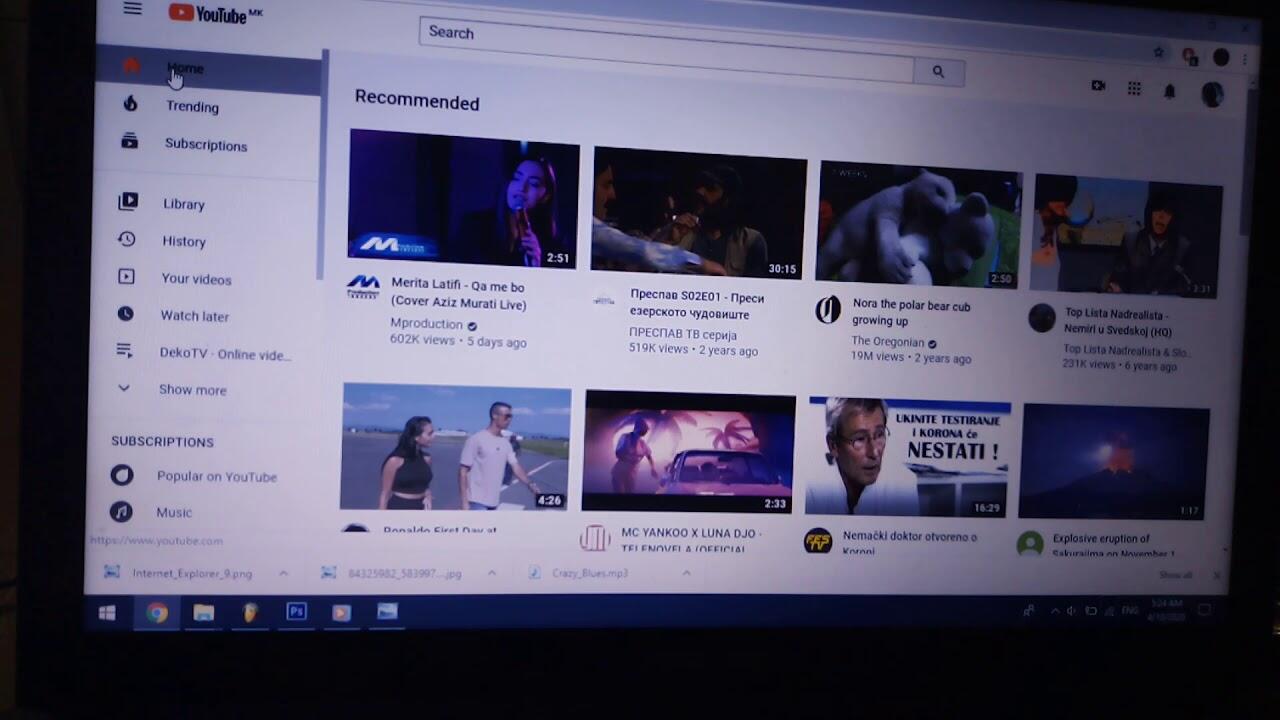Open the Windows Start menu
This screenshot has width=1280, height=720.
click(107, 613)
